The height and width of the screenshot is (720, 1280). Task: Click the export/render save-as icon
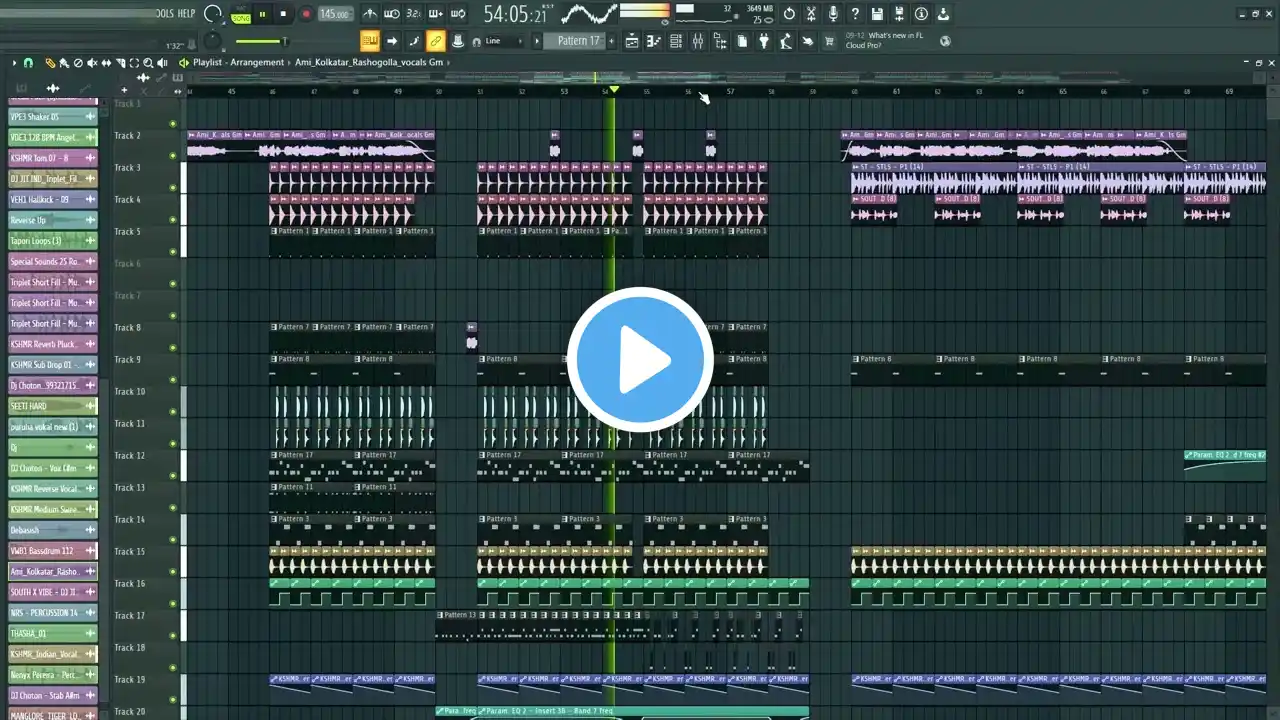click(x=899, y=14)
